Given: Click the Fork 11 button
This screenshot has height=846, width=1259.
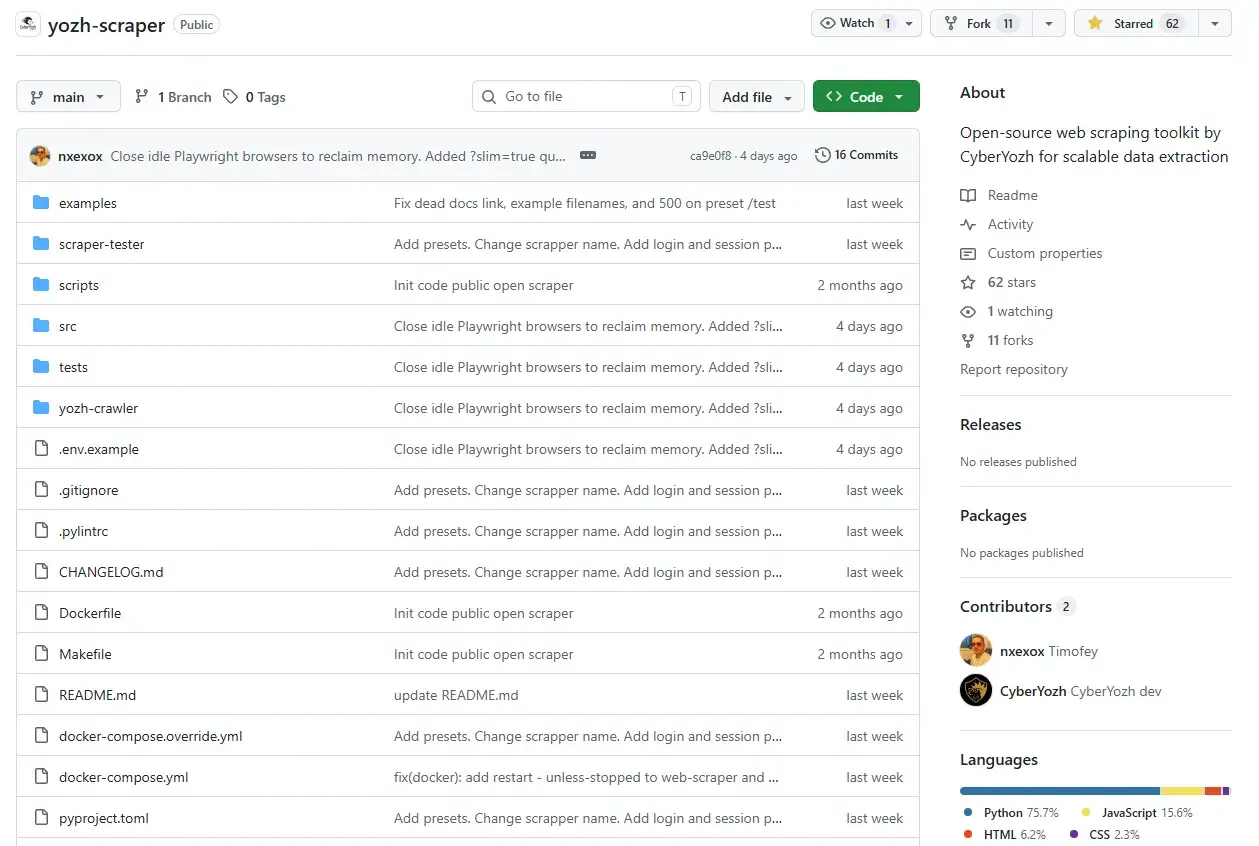Looking at the screenshot, I should (x=981, y=24).
